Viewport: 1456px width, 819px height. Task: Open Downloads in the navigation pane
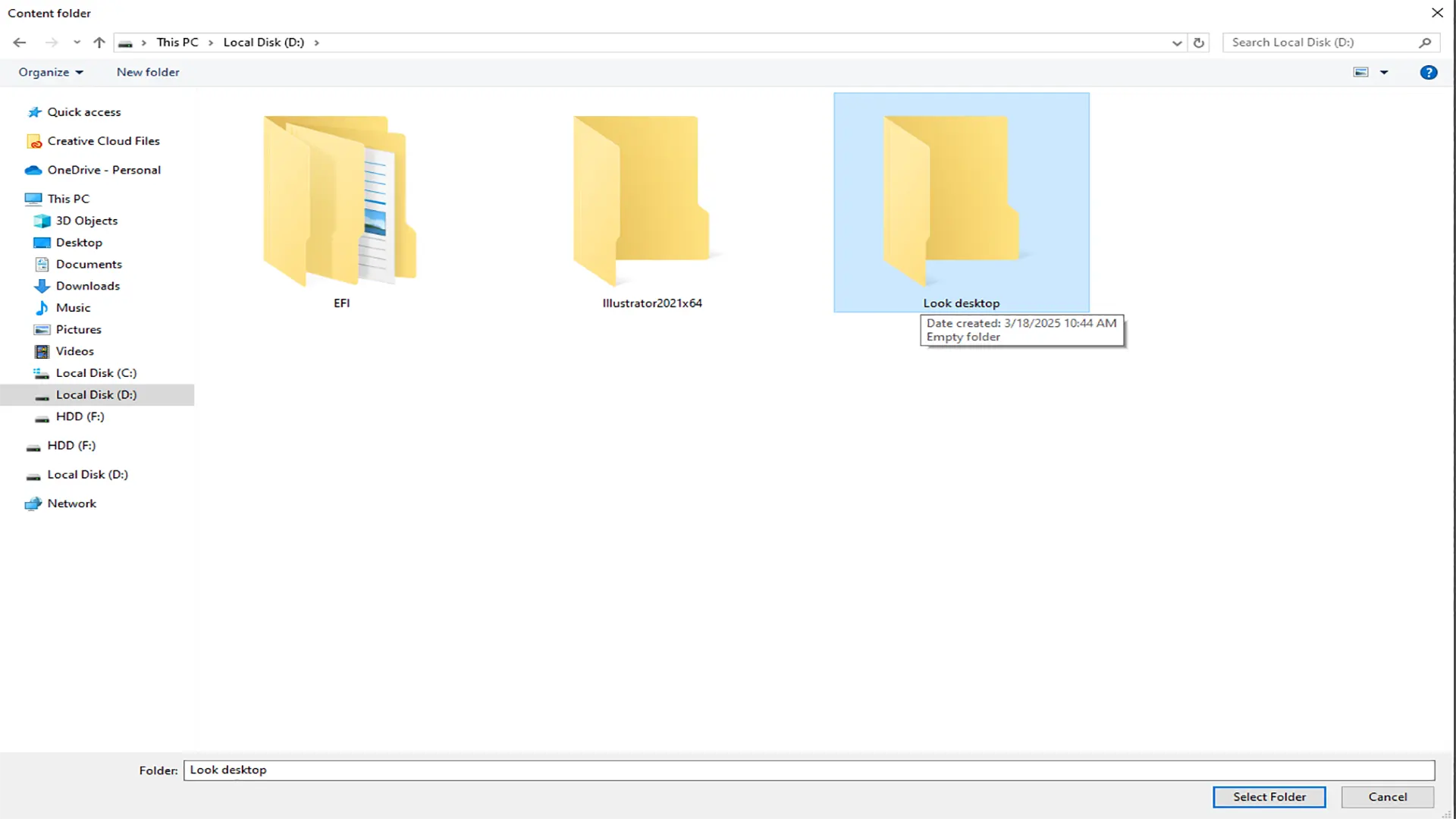(88, 286)
